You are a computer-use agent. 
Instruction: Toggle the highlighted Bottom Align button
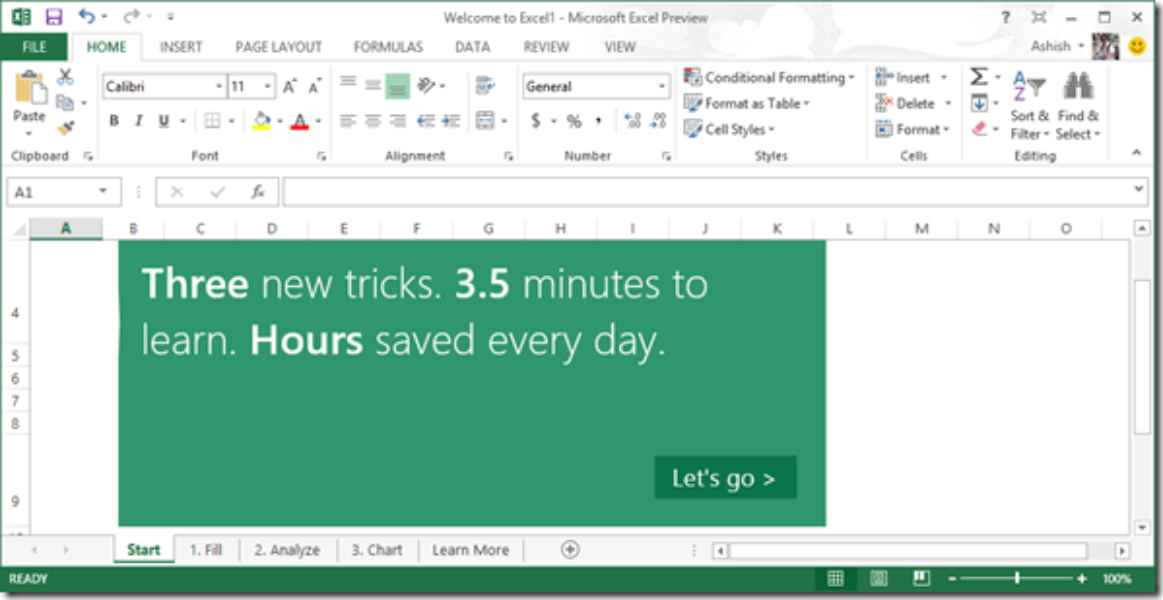pyautogui.click(x=398, y=86)
